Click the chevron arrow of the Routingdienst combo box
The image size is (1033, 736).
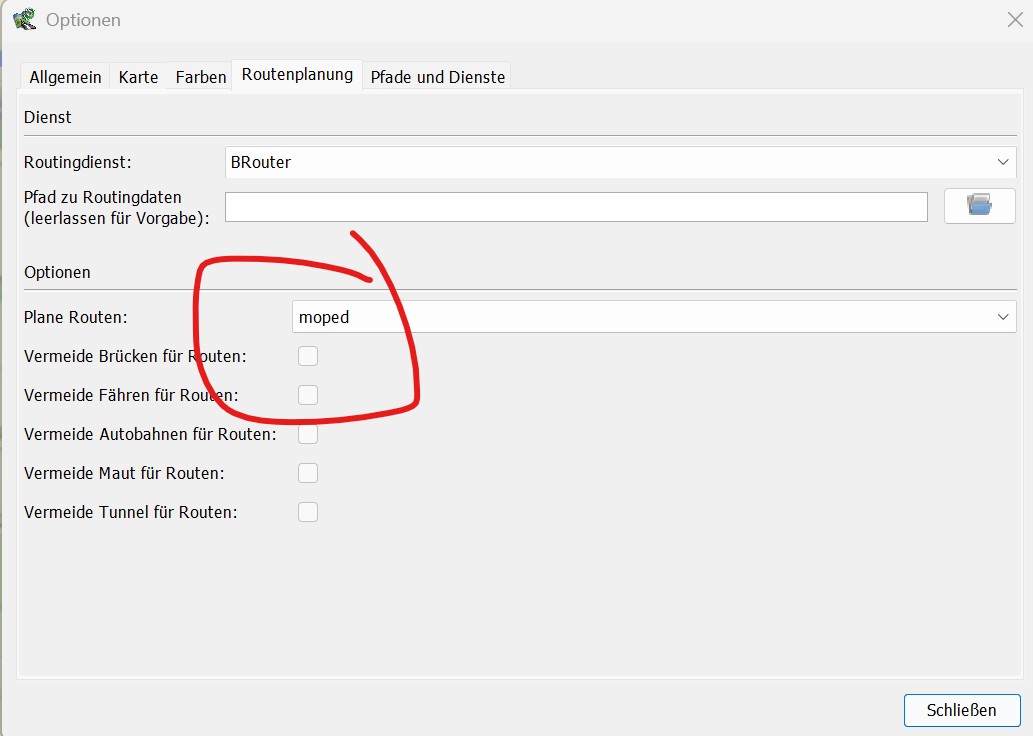1003,162
